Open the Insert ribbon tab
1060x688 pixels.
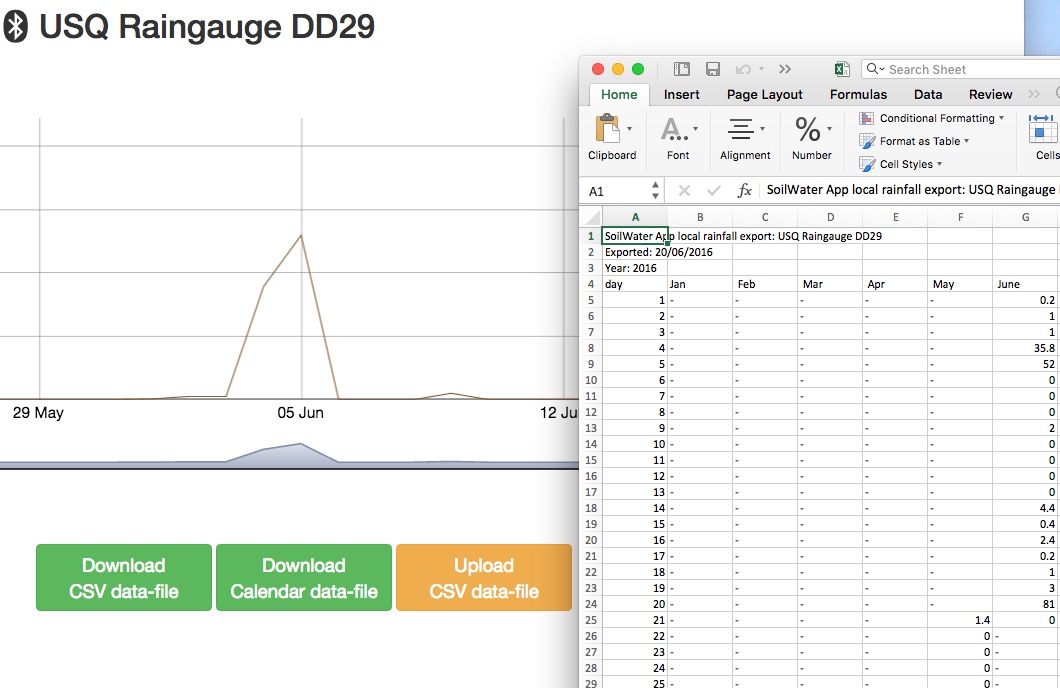(x=681, y=95)
